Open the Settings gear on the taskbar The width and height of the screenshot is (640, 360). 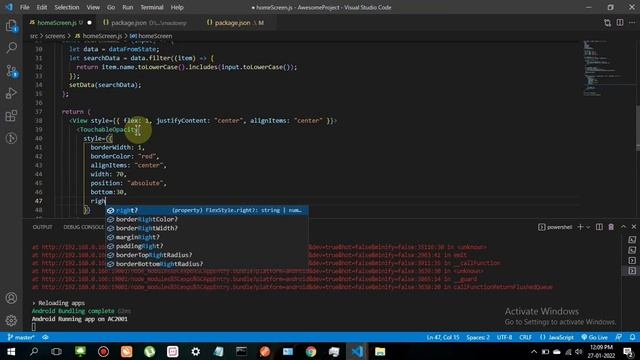point(196,351)
